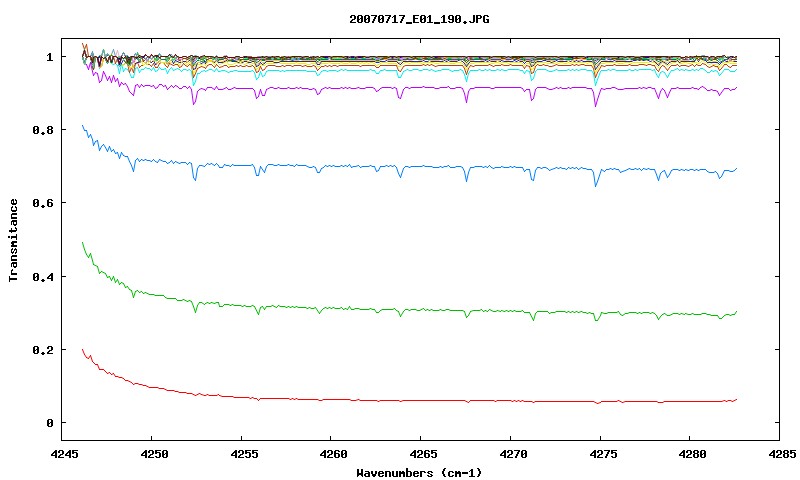Click the y-axis tick label 0.6
The image size is (800, 480).
(x=43, y=203)
